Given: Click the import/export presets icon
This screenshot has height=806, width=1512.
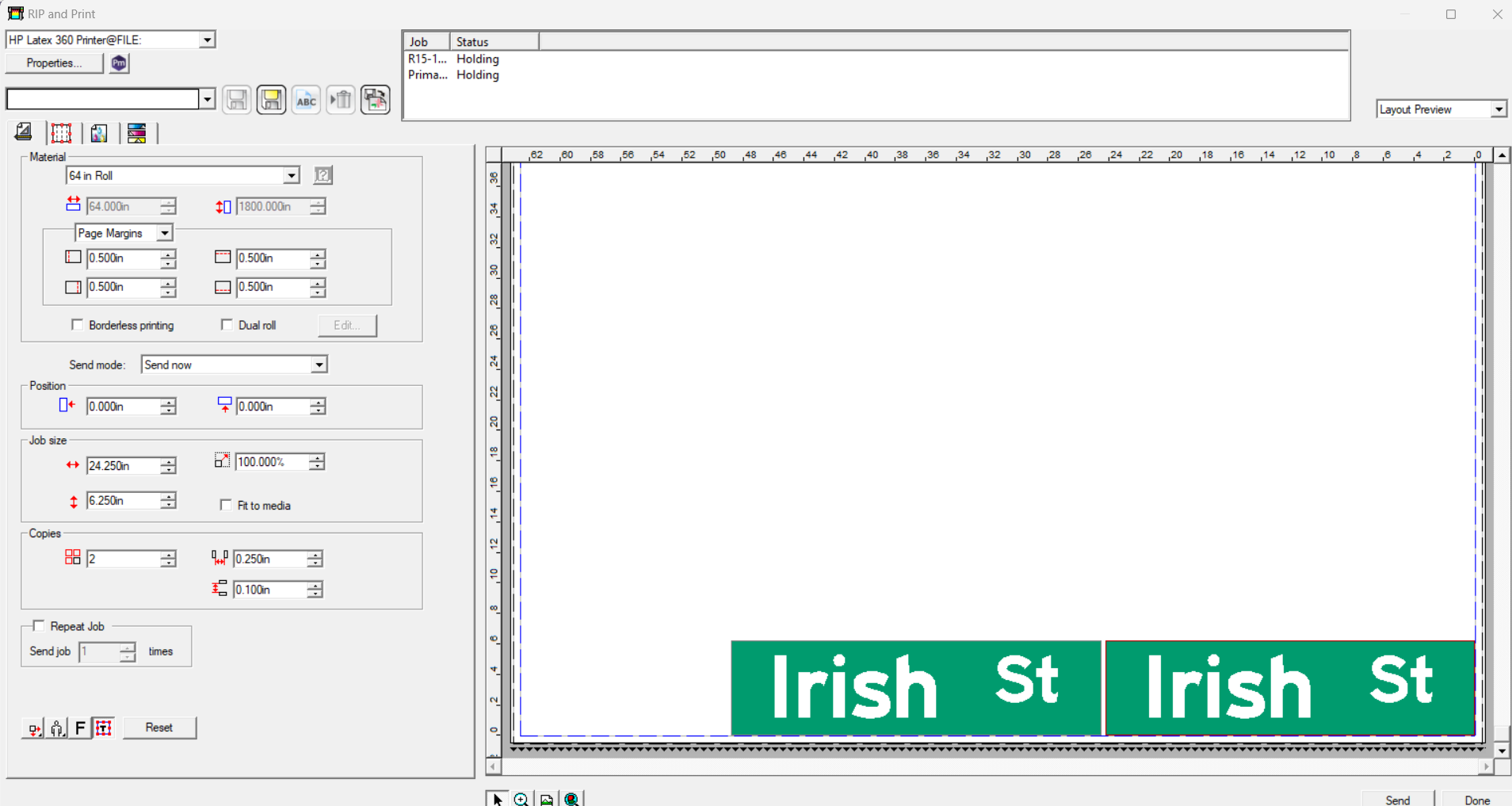Looking at the screenshot, I should 376,100.
